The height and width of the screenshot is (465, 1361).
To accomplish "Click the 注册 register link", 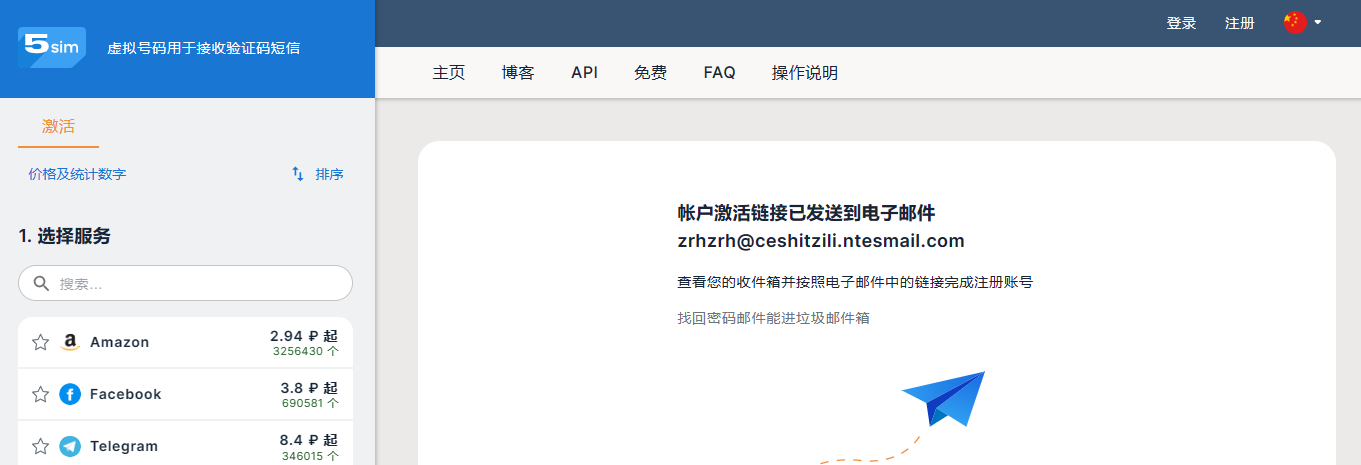I will 1239,23.
